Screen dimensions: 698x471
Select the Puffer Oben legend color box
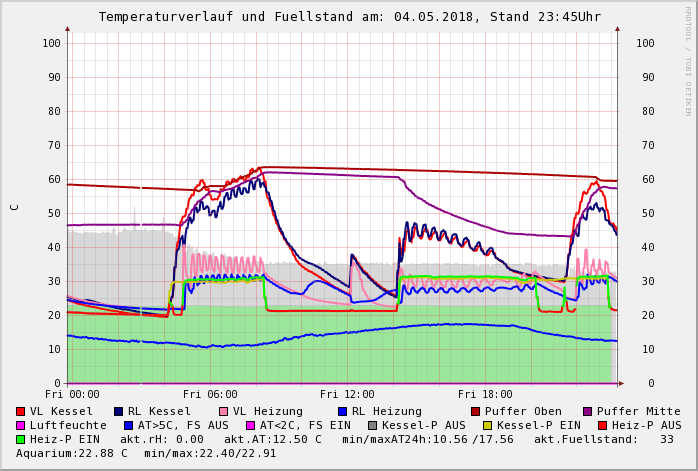point(476,411)
